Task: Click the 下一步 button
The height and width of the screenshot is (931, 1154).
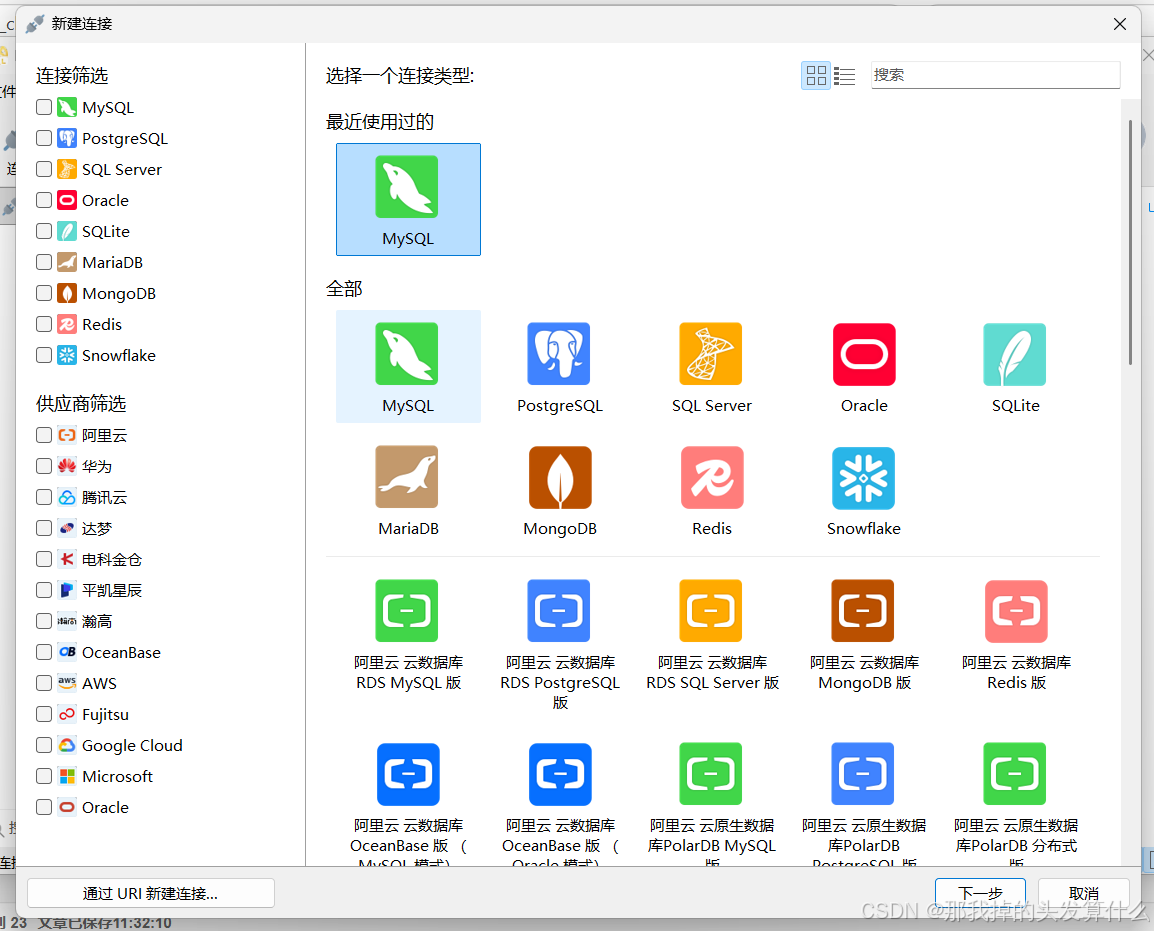Action: (980, 893)
